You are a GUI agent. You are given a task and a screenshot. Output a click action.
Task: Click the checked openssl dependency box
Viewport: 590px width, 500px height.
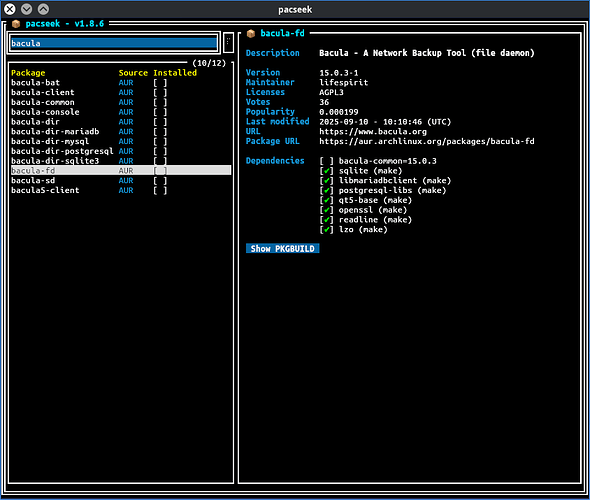326,210
